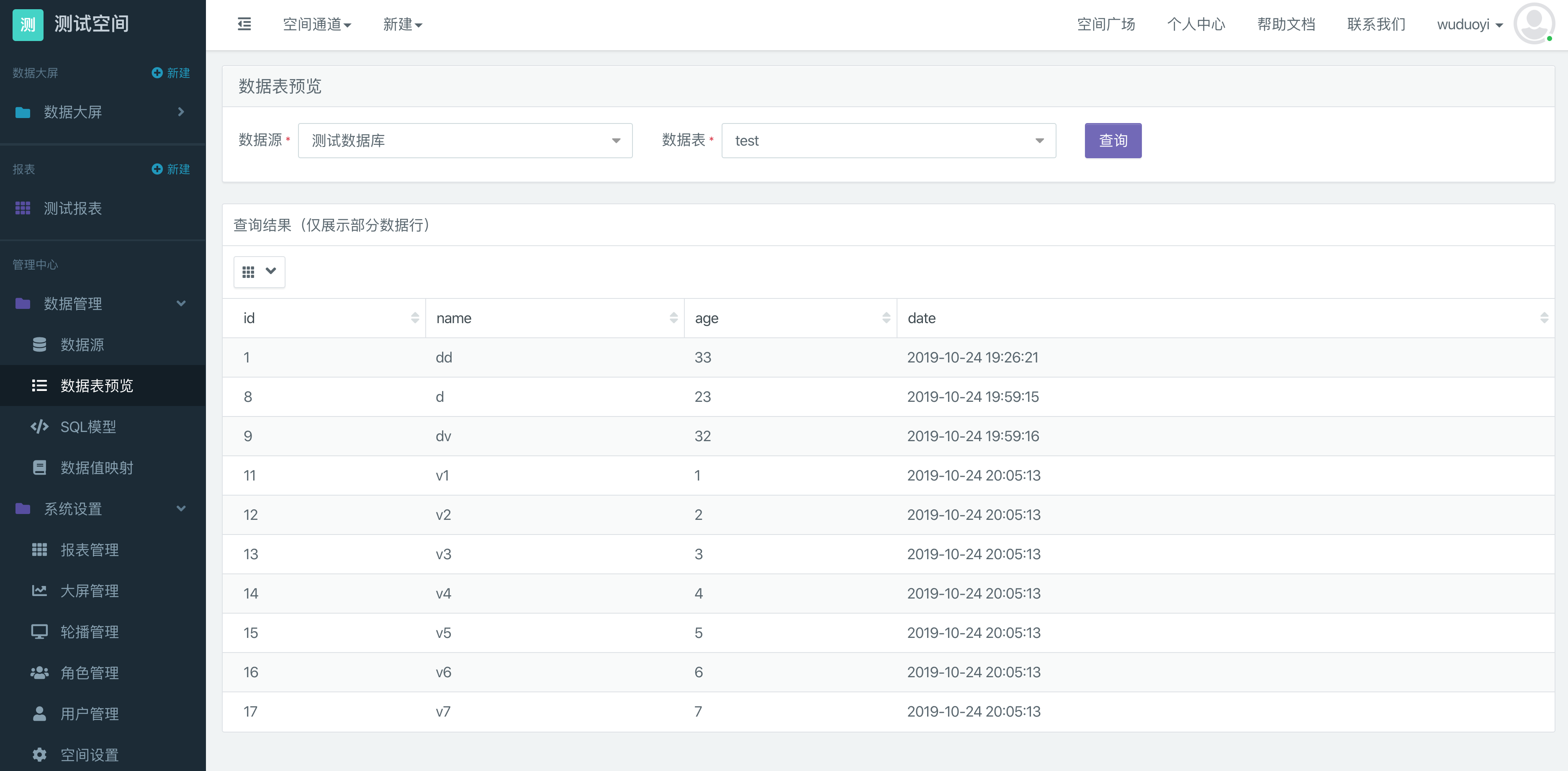Click the 数据大屏 folder icon
Screen dimensions: 1568x771
pos(23,112)
